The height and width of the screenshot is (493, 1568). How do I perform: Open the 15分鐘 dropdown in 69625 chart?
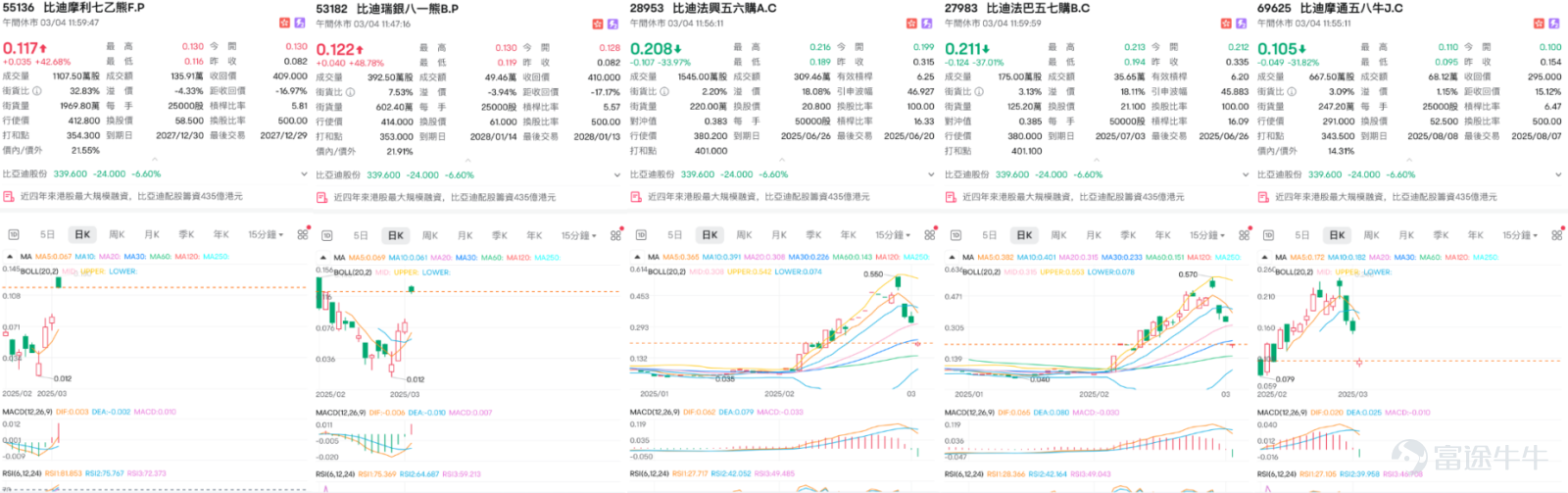[1520, 235]
